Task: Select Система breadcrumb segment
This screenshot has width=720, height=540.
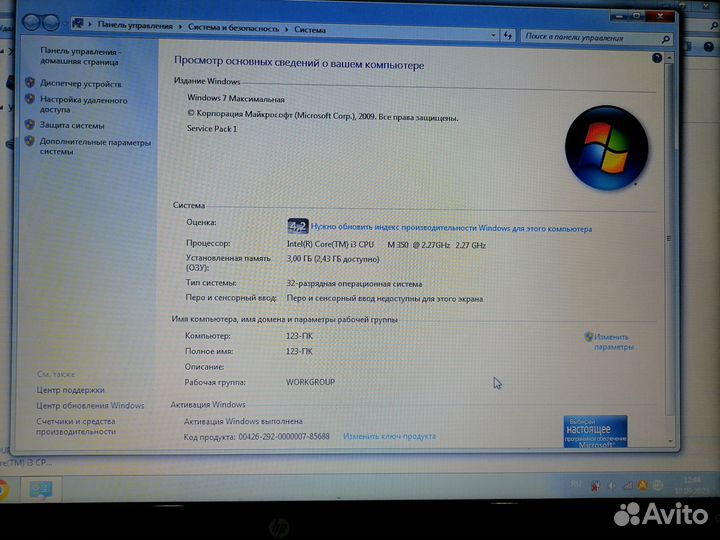Action: tap(310, 30)
